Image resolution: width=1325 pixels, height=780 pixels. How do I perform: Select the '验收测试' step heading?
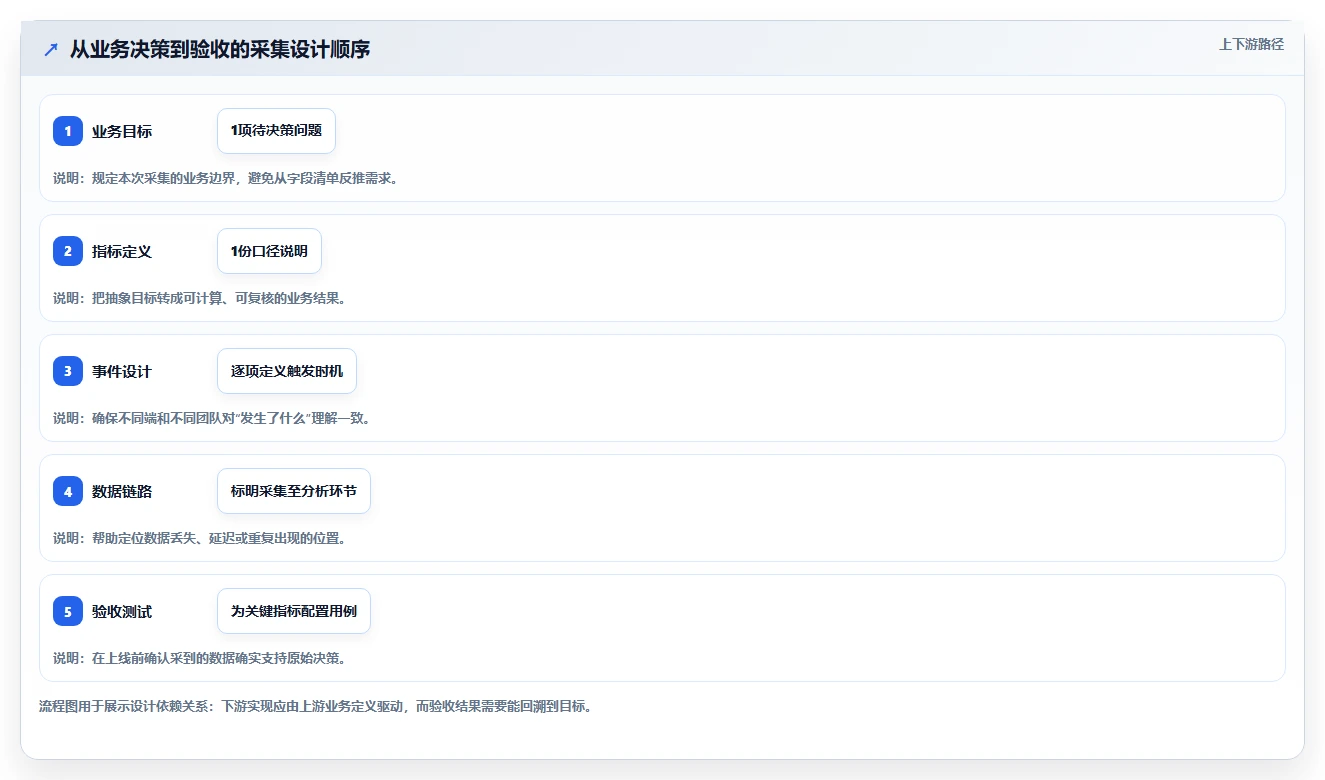122,611
